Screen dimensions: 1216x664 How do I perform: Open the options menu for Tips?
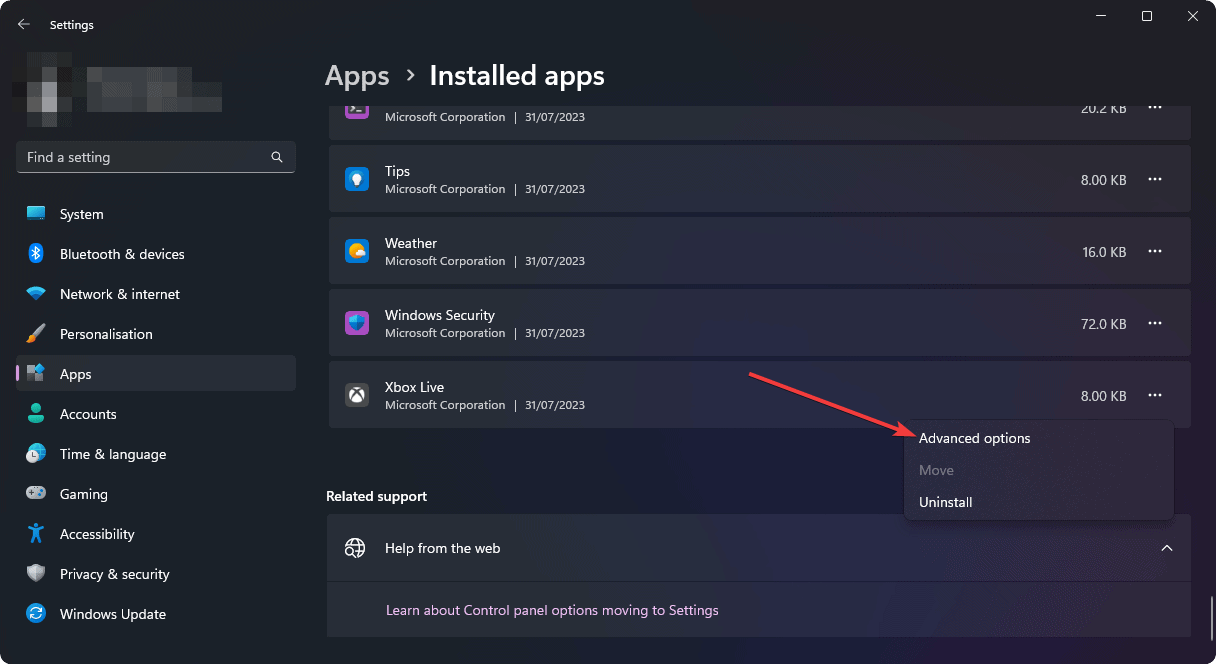1155,179
